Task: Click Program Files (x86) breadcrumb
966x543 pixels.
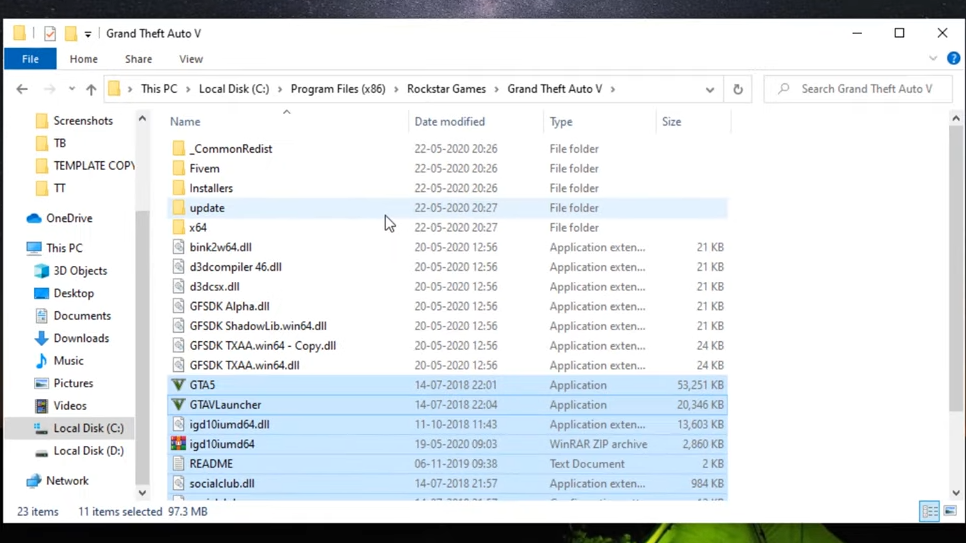Action: click(338, 89)
